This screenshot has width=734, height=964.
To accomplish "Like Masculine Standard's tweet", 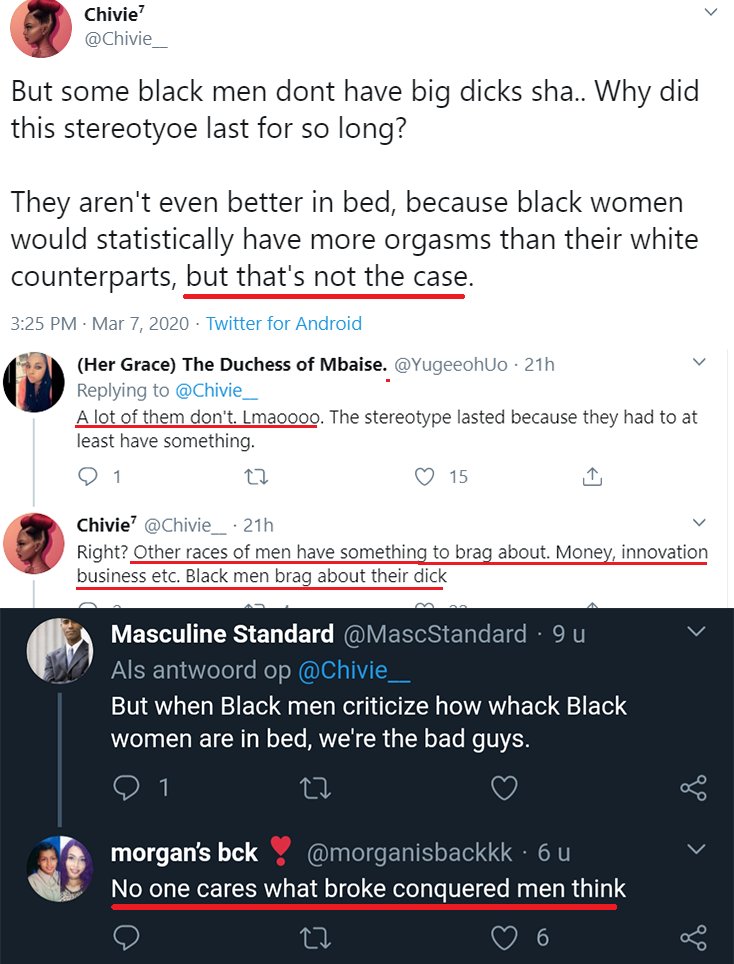I will [x=504, y=789].
